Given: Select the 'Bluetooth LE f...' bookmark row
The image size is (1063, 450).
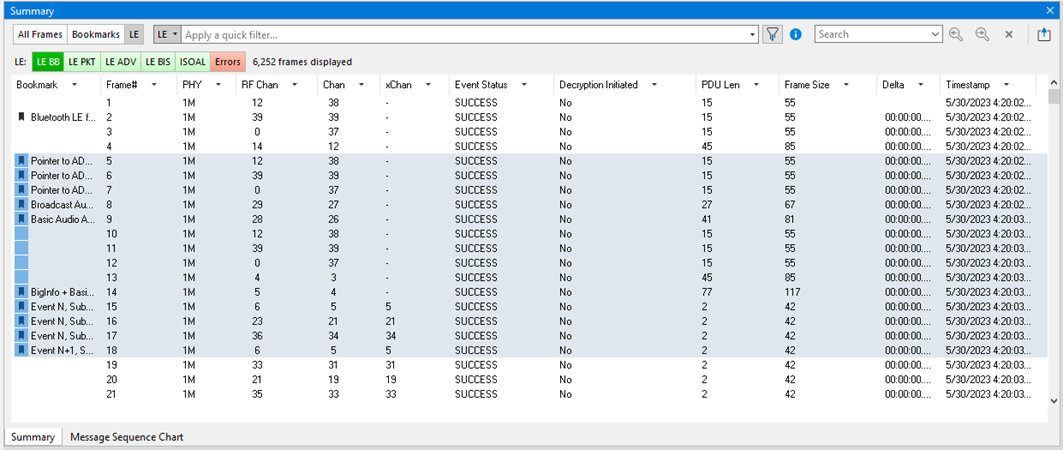Looking at the screenshot, I should click(529, 117).
